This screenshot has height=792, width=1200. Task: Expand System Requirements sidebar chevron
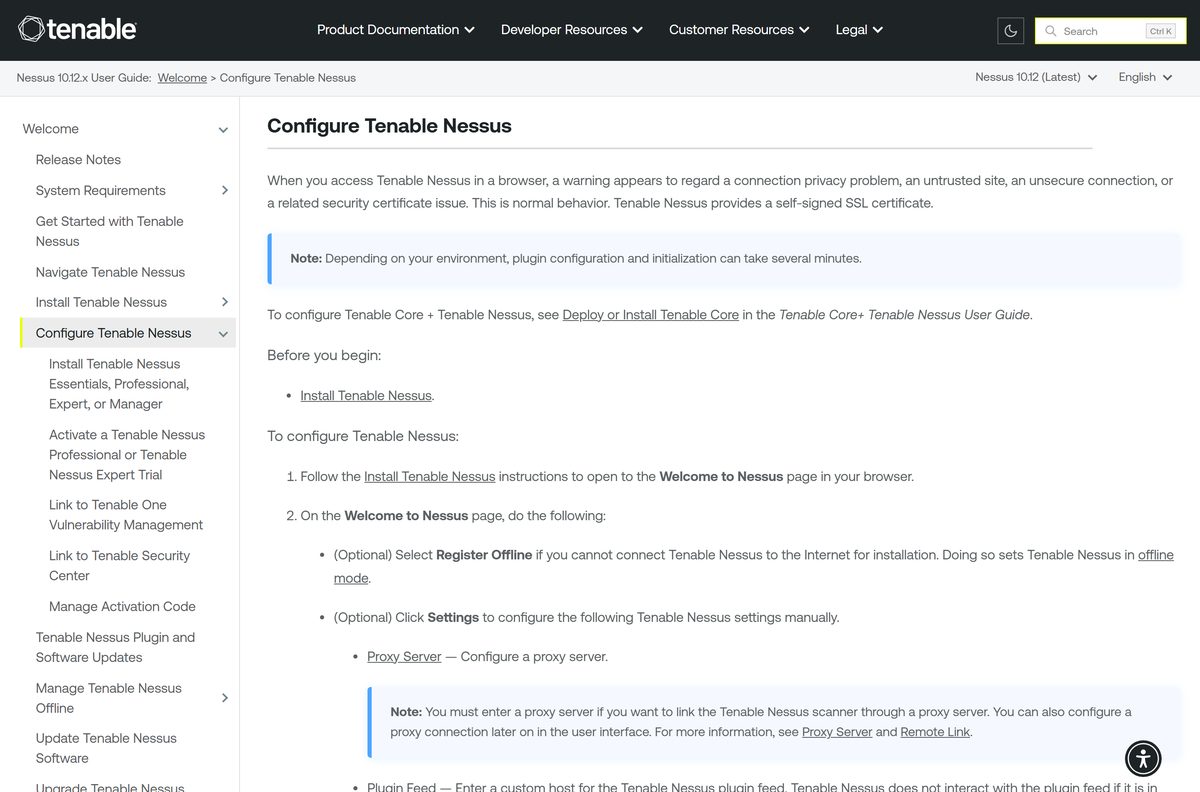(x=224, y=190)
